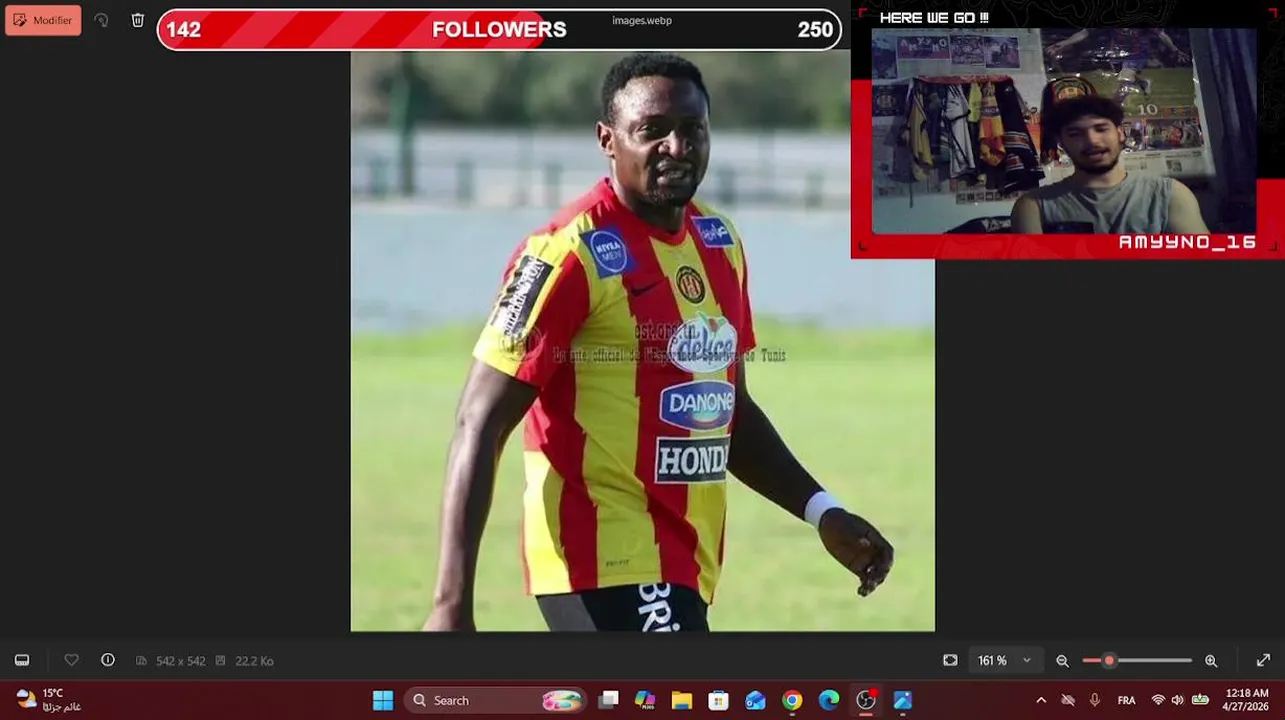Open the 161 % zoom dropdown
This screenshot has width=1285, height=720.
(1004, 660)
